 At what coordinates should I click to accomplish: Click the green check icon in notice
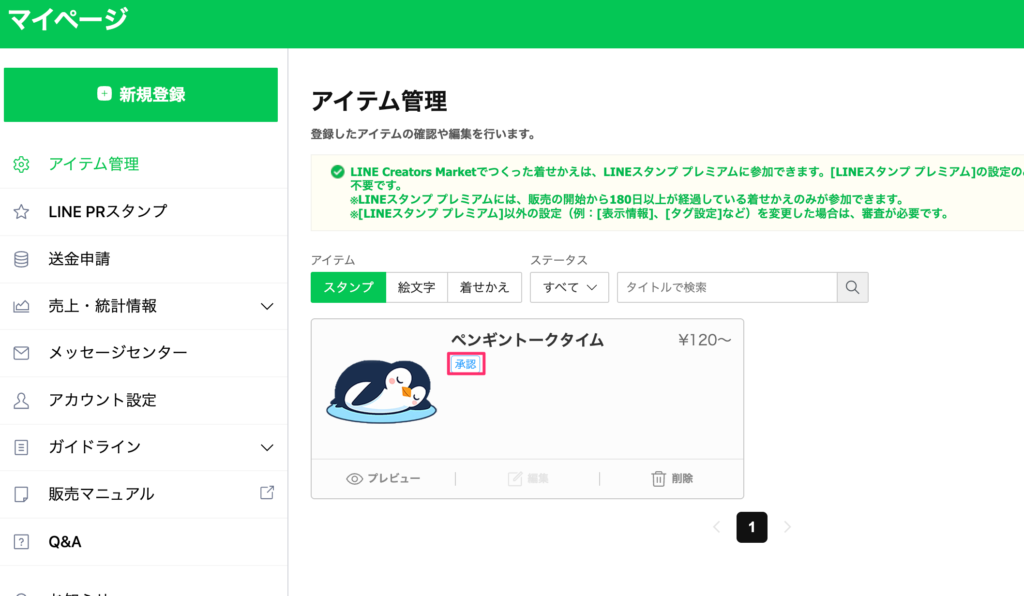click(x=337, y=172)
